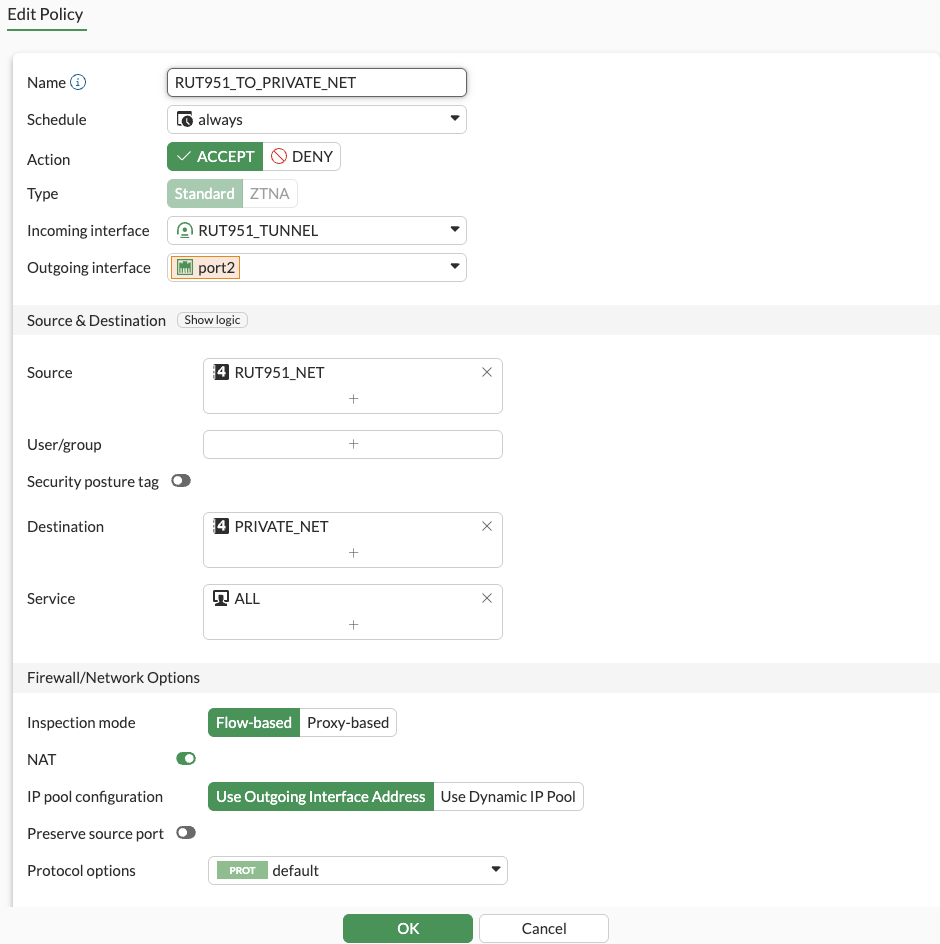Remove RUT951_NET from Source
The width and height of the screenshot is (940, 944).
[487, 372]
